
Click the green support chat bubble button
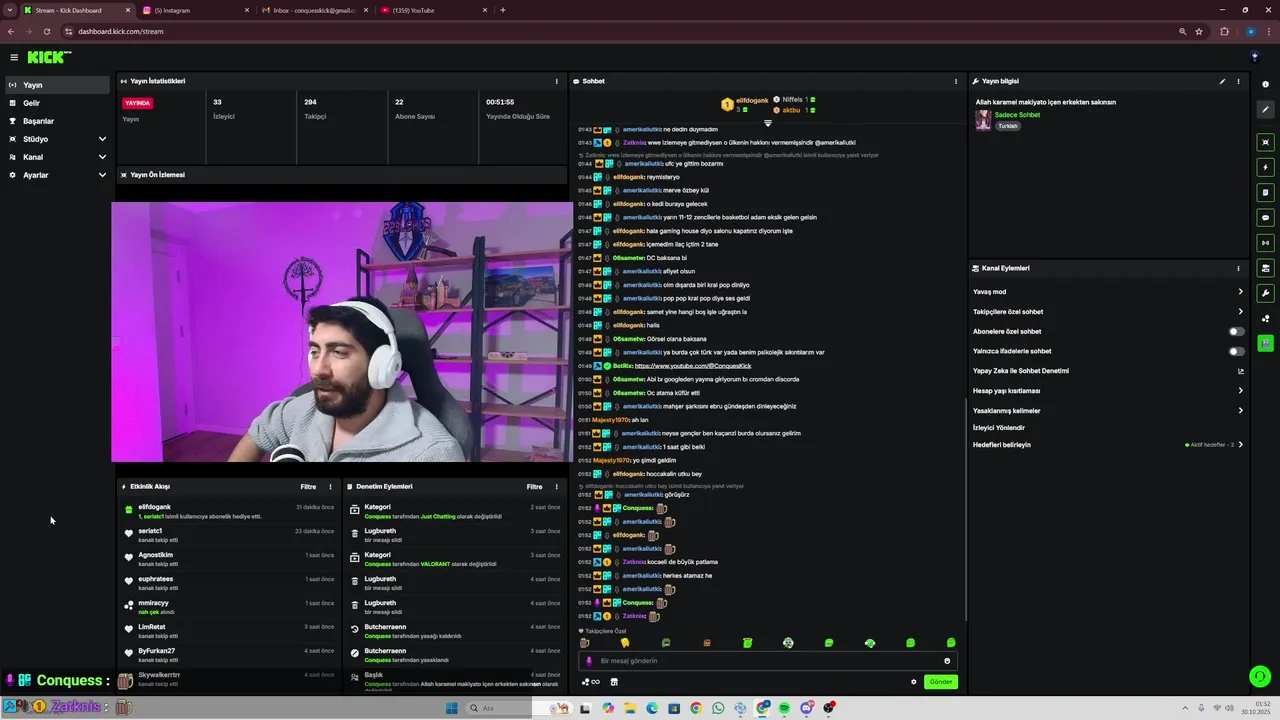[x=1260, y=676]
